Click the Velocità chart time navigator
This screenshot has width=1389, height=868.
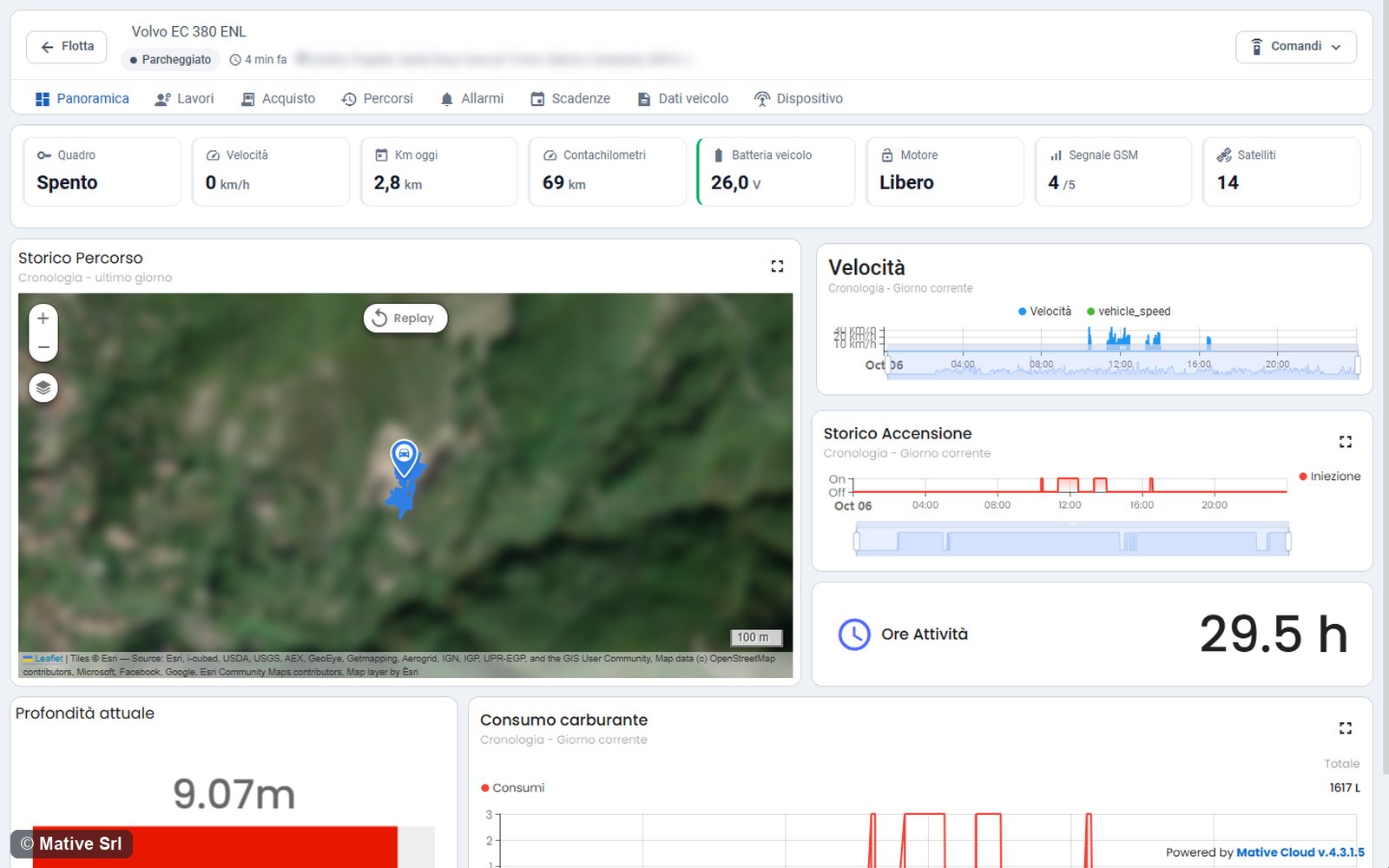(1122, 365)
